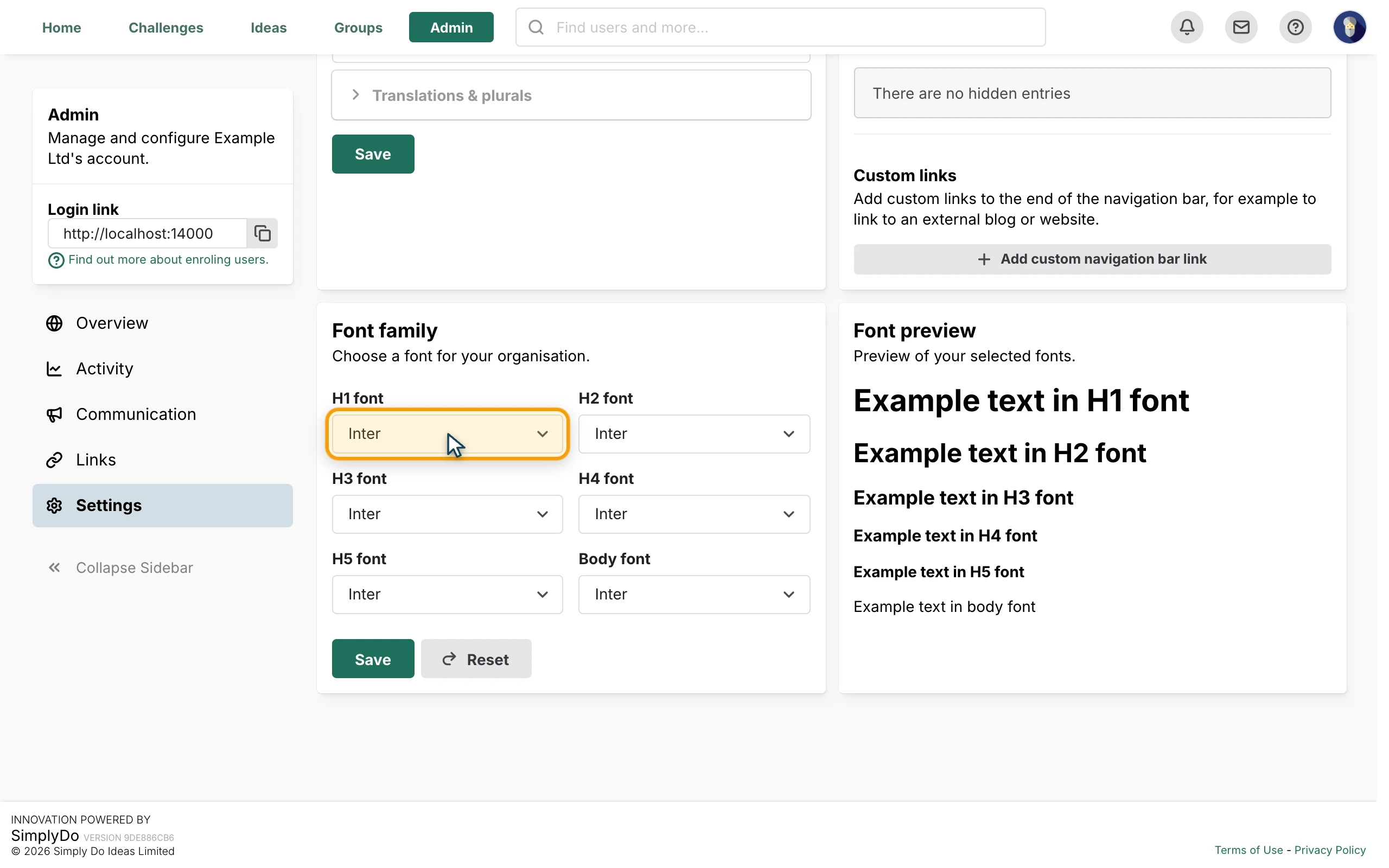
Task: Click the Activity label in the sidebar
Action: [x=105, y=368]
